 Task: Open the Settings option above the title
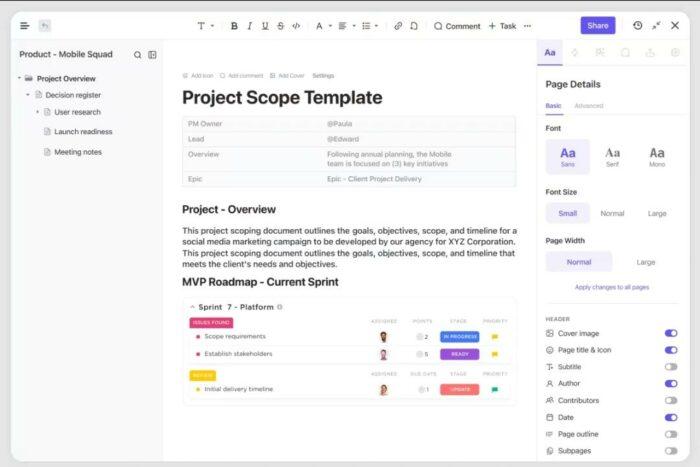323,75
